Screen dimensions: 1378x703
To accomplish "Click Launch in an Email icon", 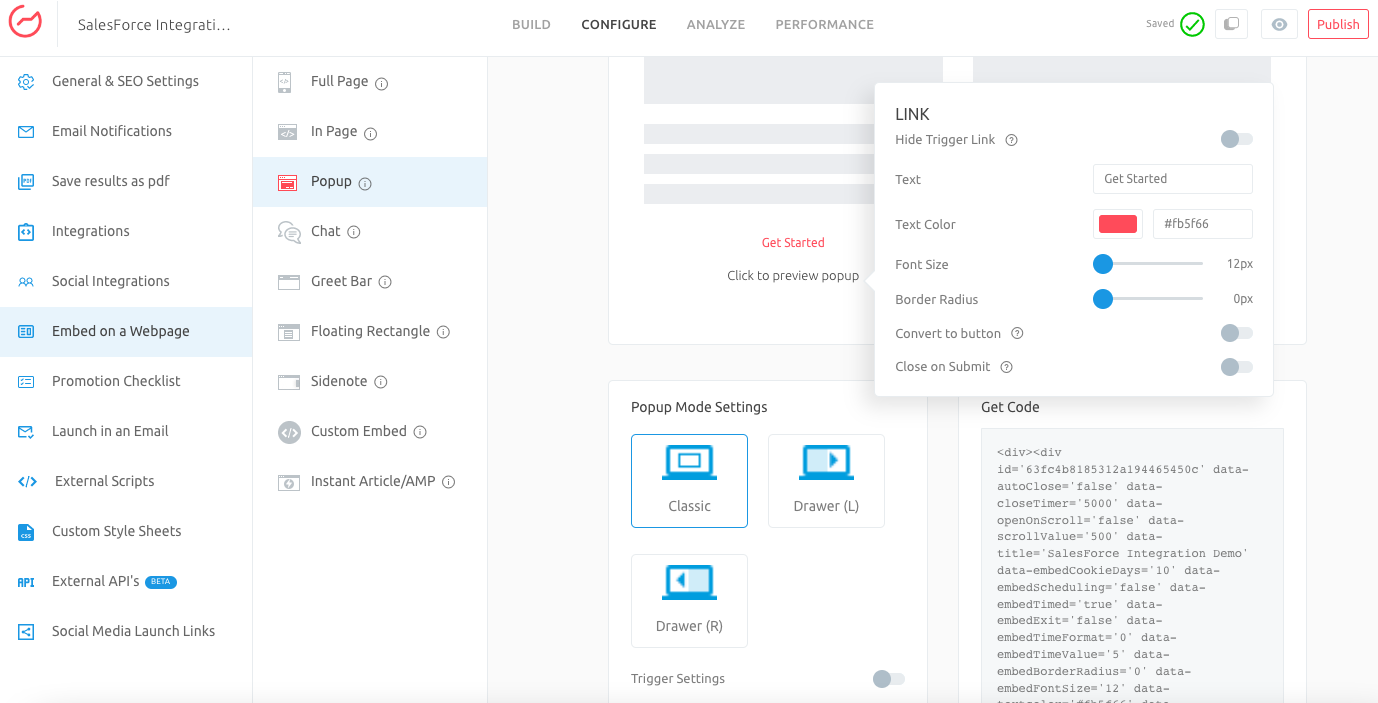I will coord(27,431).
